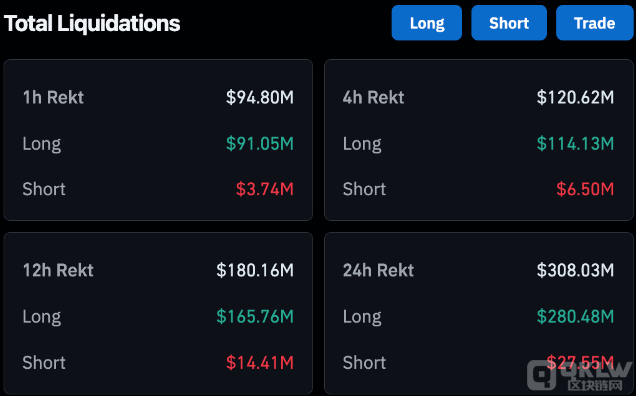The image size is (636, 396).
Task: Select 12h long liquidations value $165.76M
Action: (x=255, y=316)
